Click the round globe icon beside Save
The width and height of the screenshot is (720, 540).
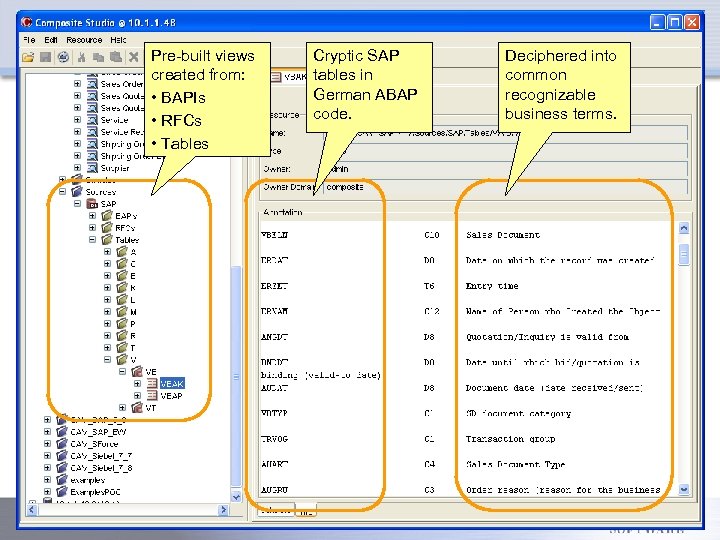point(63,57)
